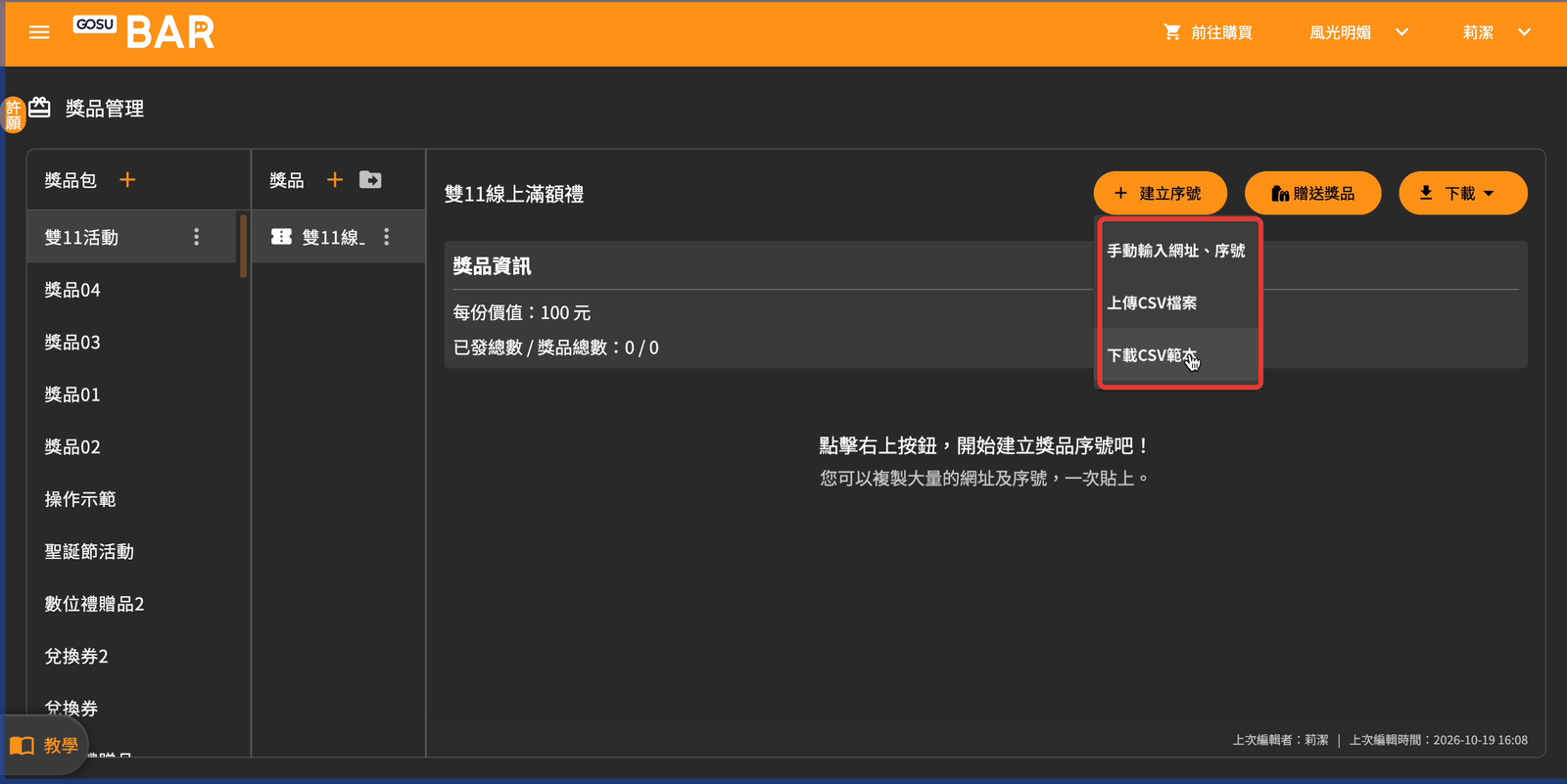Open the hamburger navigation menu
The height and width of the screenshot is (784, 1567).
click(x=39, y=32)
